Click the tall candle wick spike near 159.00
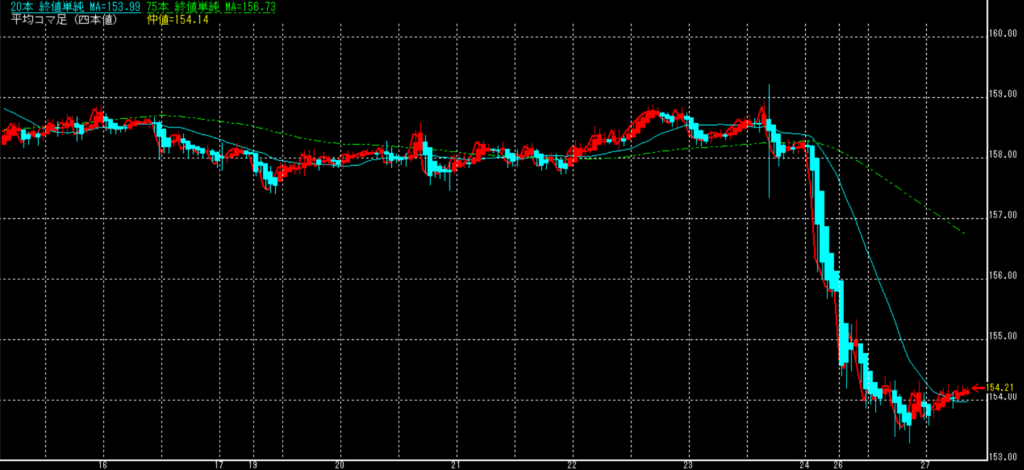This screenshot has height=470, width=1024. (769, 100)
